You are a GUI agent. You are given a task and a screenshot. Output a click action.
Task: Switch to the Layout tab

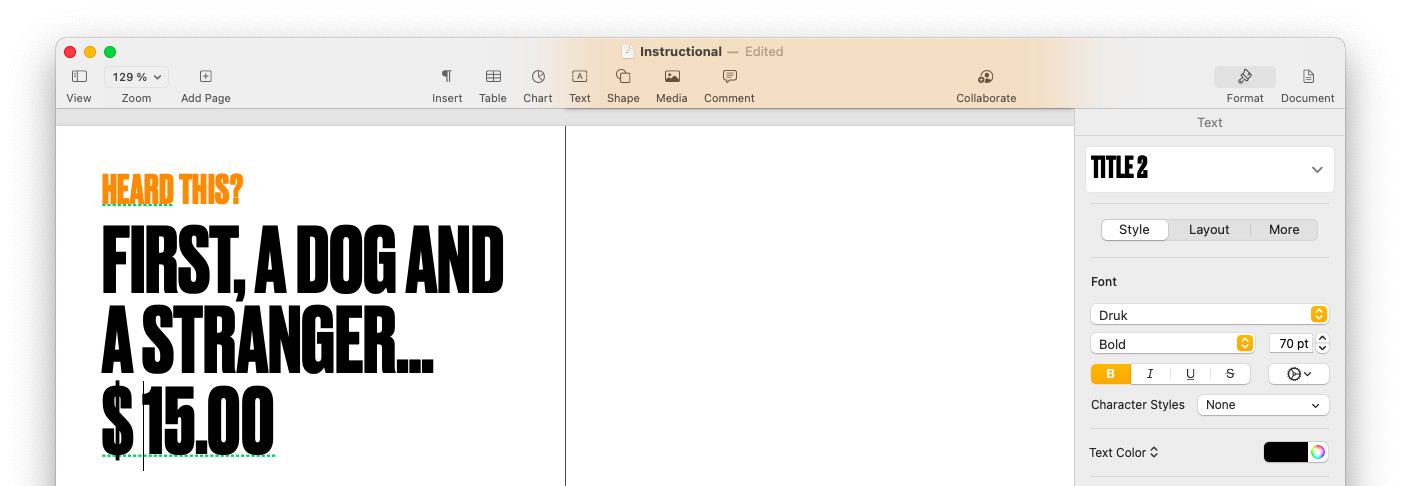tap(1209, 230)
